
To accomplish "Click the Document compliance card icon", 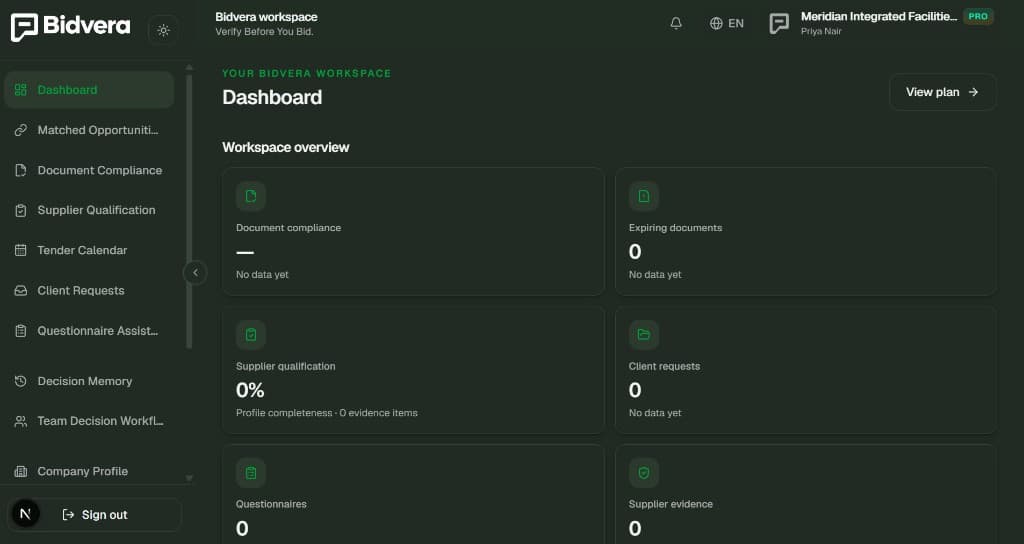I will coord(251,196).
